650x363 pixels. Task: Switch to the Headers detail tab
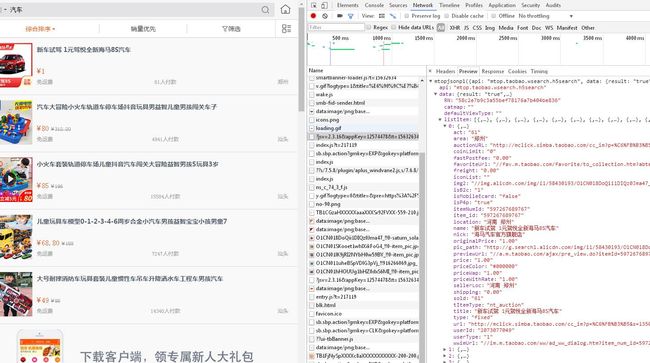pos(445,71)
